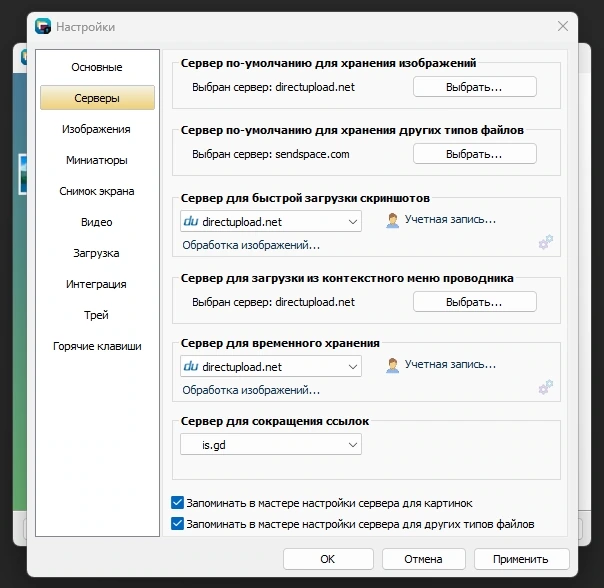Select the Трей settings section
Screen dimensions: 604x588
tap(96, 315)
